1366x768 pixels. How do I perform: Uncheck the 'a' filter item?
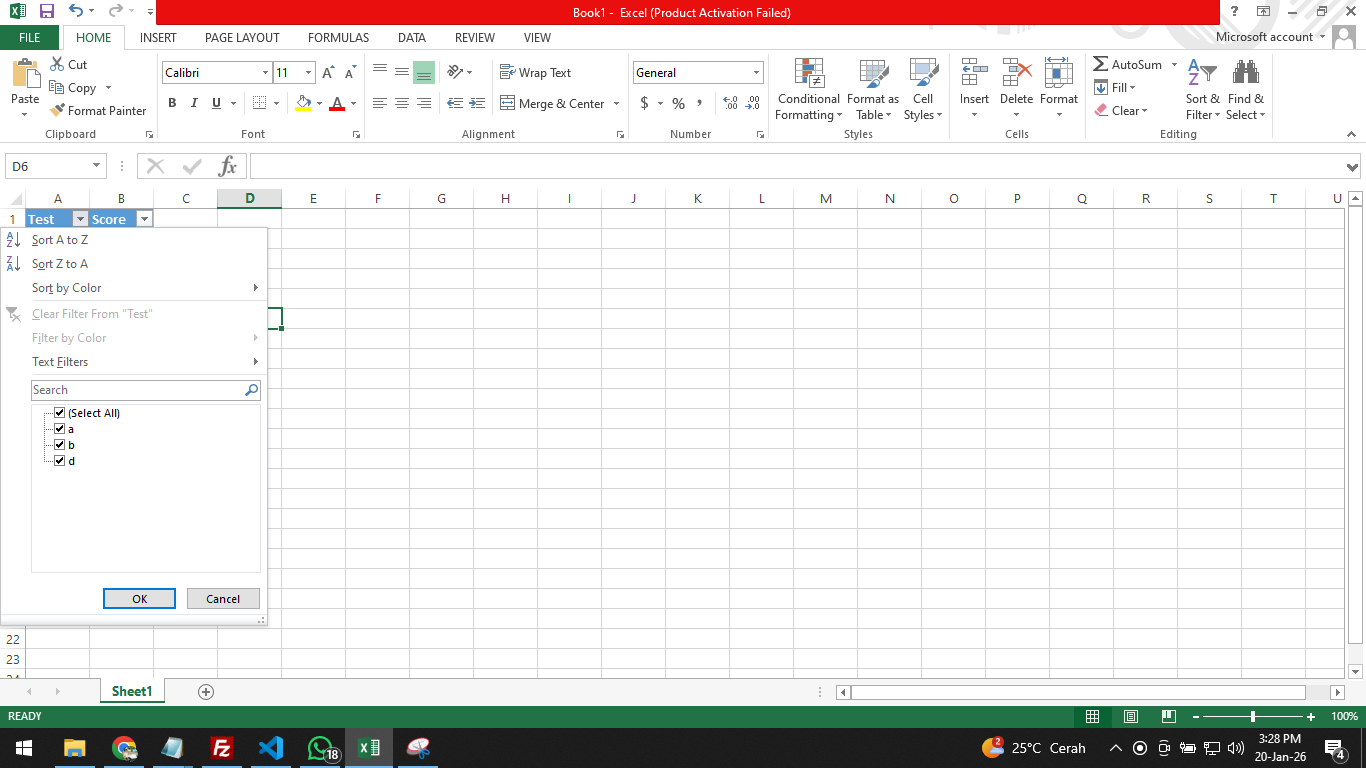(x=60, y=429)
